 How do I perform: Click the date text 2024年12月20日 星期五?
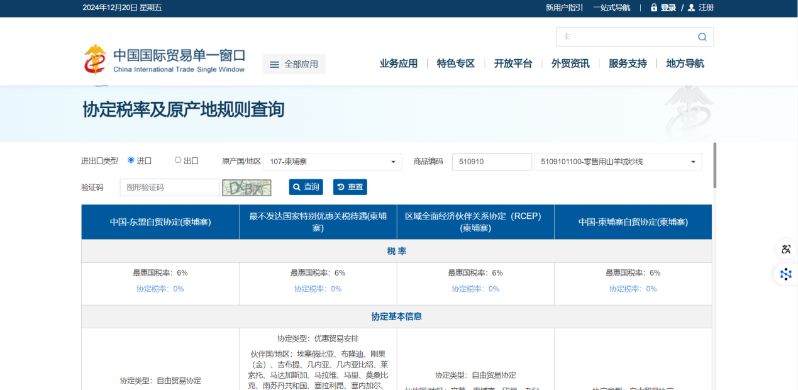point(122,8)
